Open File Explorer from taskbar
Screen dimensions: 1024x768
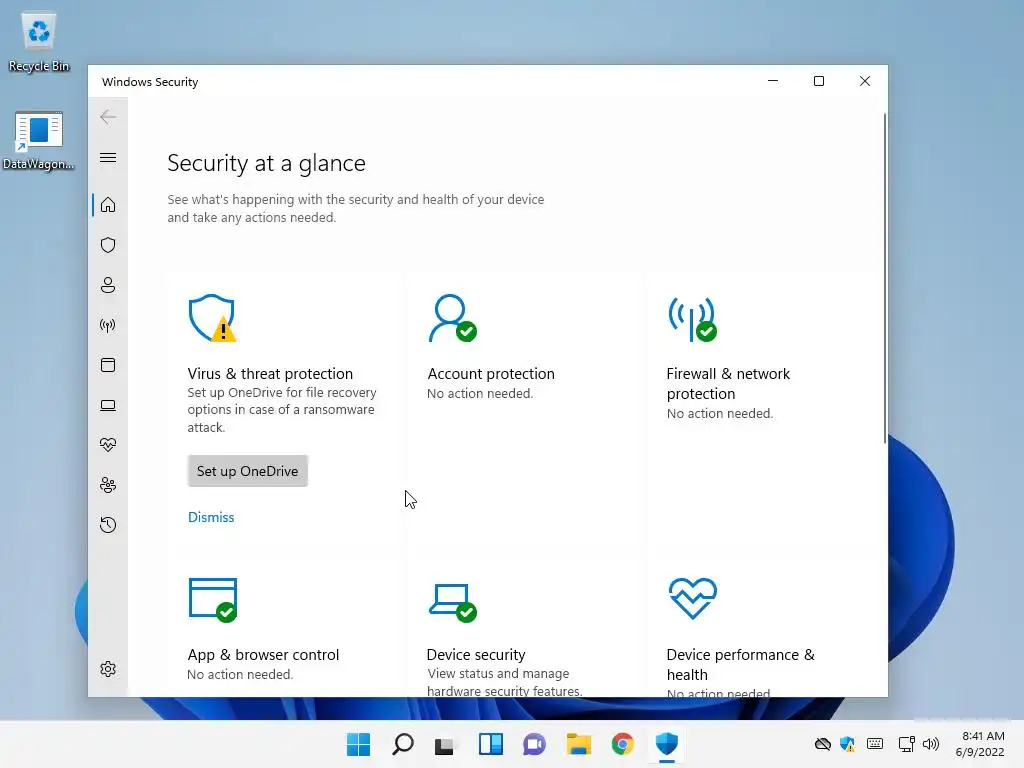(579, 744)
